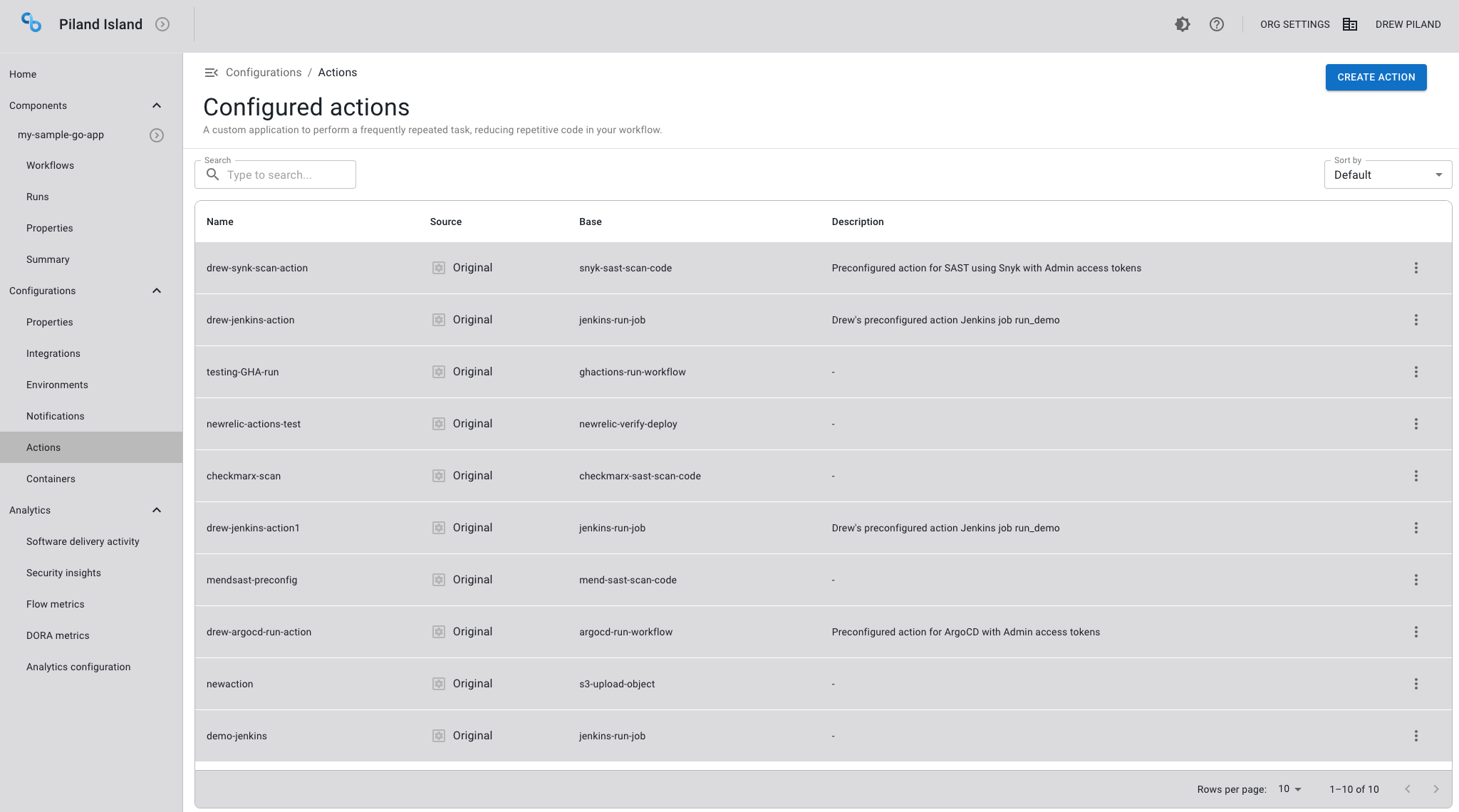Image resolution: width=1459 pixels, height=812 pixels.
Task: Change the rows per page dropdown
Action: [x=1289, y=789]
